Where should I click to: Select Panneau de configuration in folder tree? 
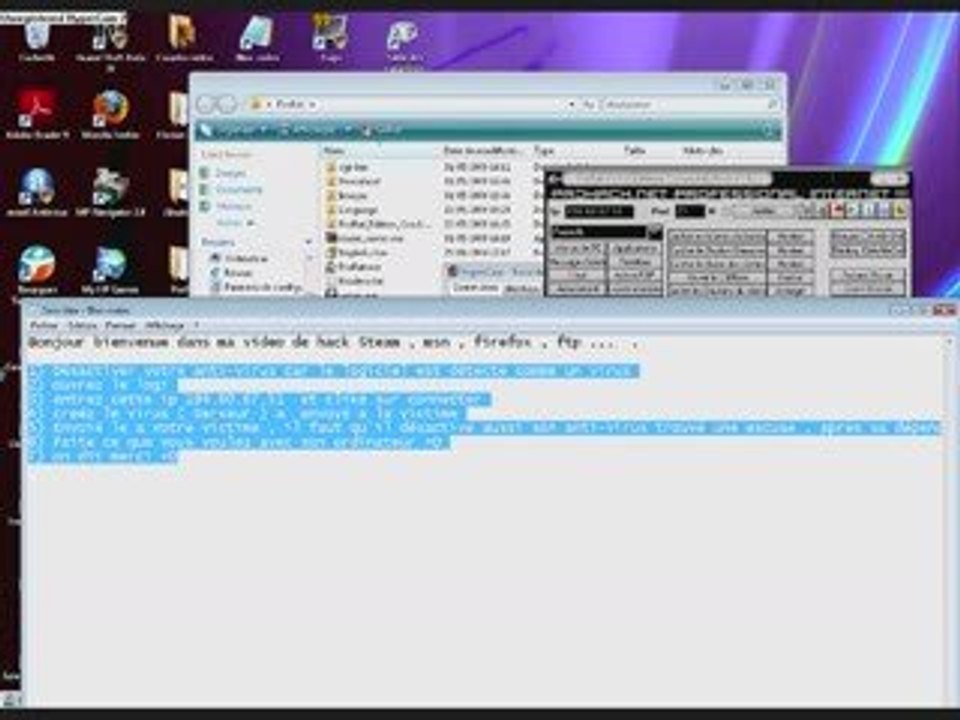[257, 287]
